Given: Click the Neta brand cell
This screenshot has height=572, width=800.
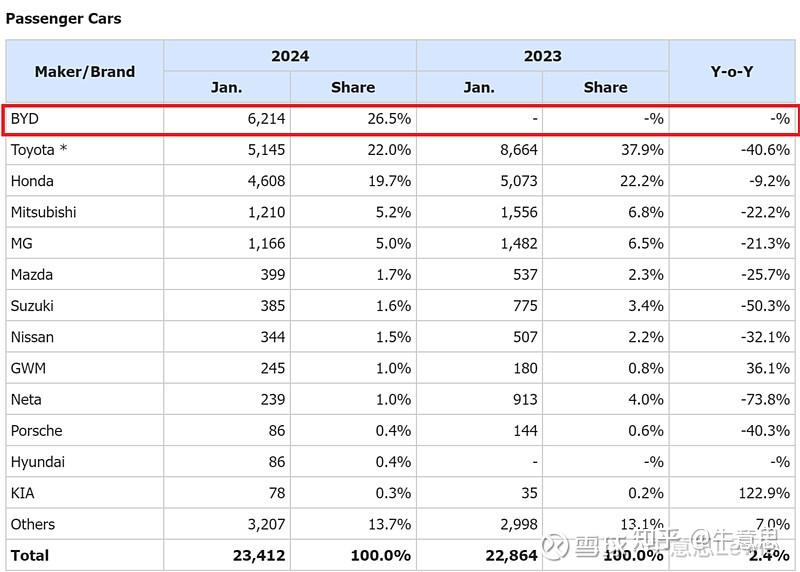Looking at the screenshot, I should (x=85, y=399).
